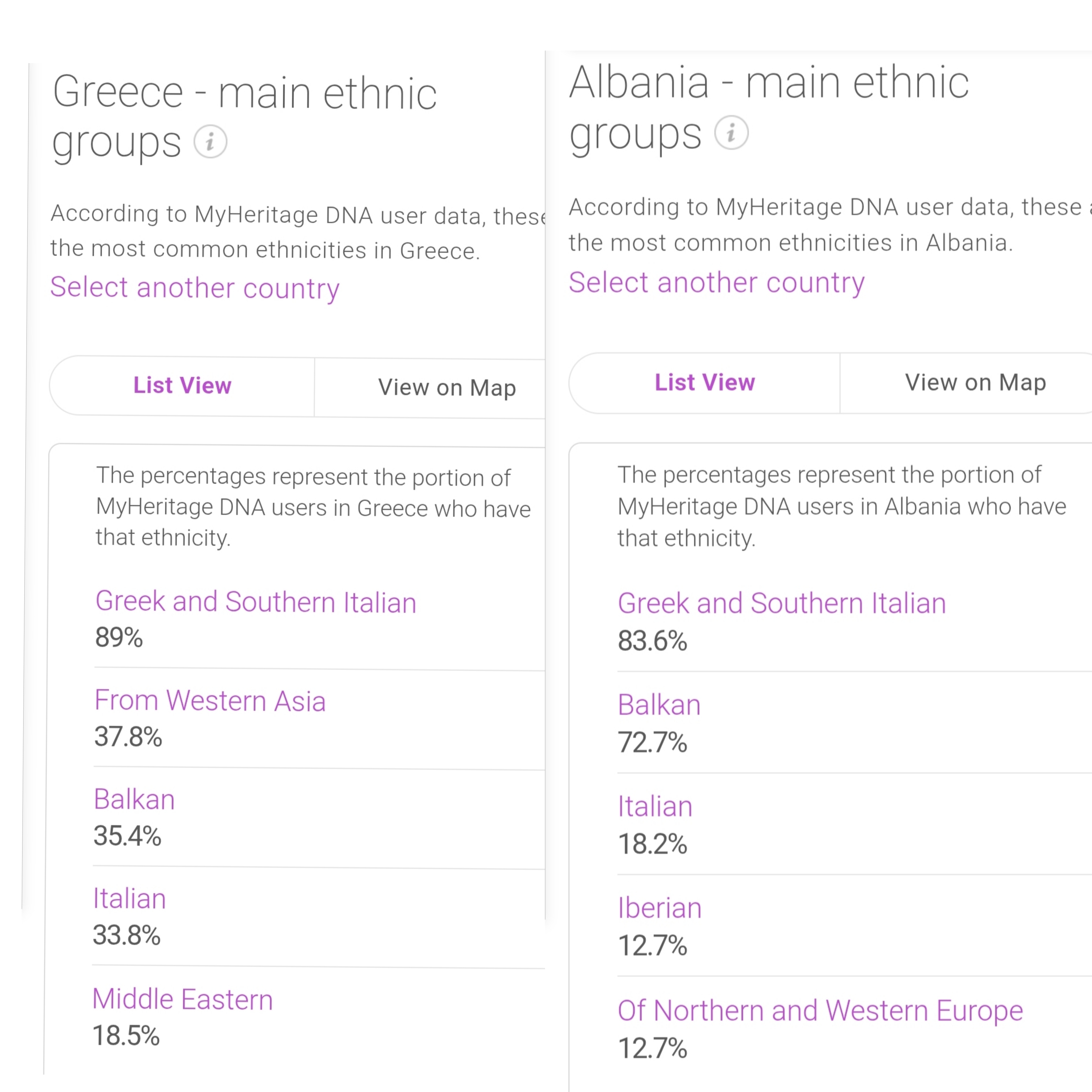1092x1092 pixels.
Task: Select another country in the Greece panel
Action: pos(195,288)
